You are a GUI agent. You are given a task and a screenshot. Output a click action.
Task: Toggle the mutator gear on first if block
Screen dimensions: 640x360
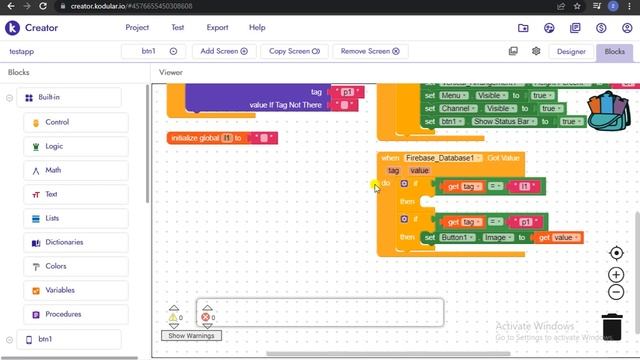[x=404, y=184]
